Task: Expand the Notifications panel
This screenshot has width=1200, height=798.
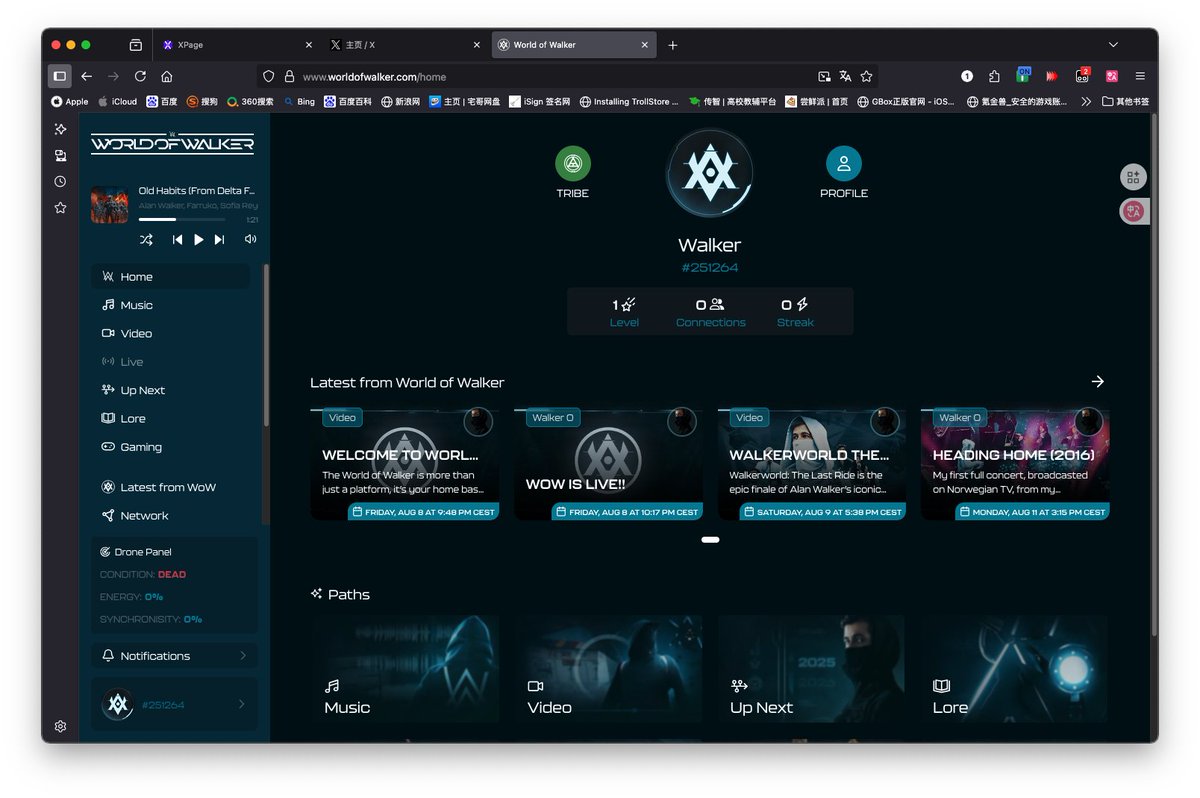Action: (174, 656)
